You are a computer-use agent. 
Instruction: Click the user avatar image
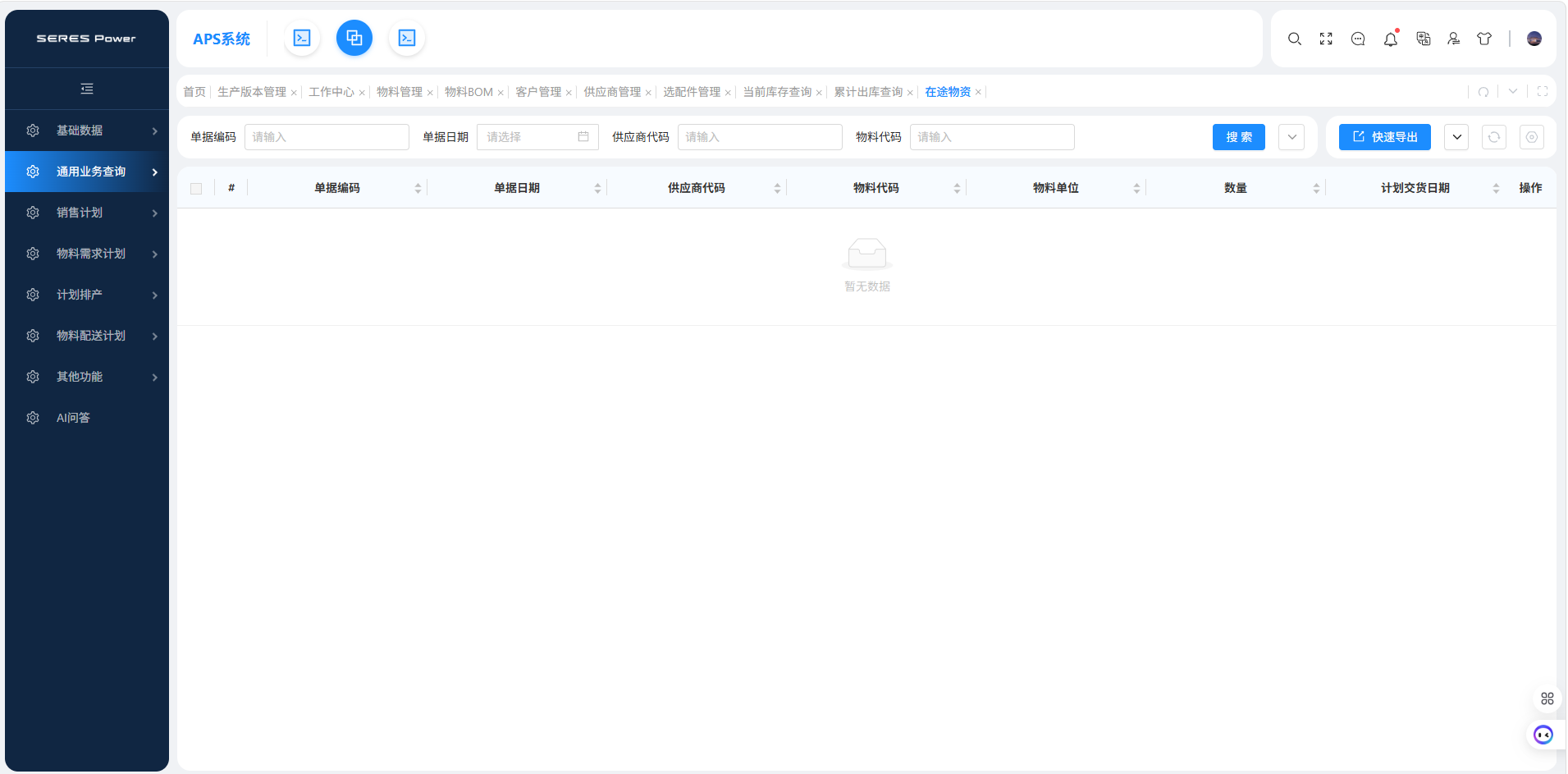point(1534,39)
